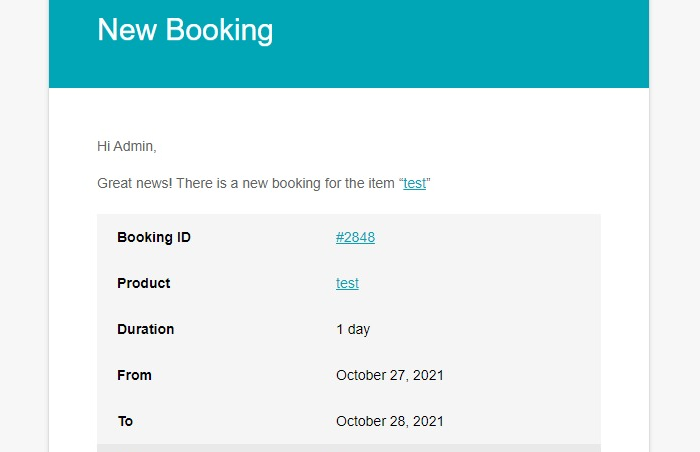Select the "1 day" duration value

pyautogui.click(x=353, y=330)
